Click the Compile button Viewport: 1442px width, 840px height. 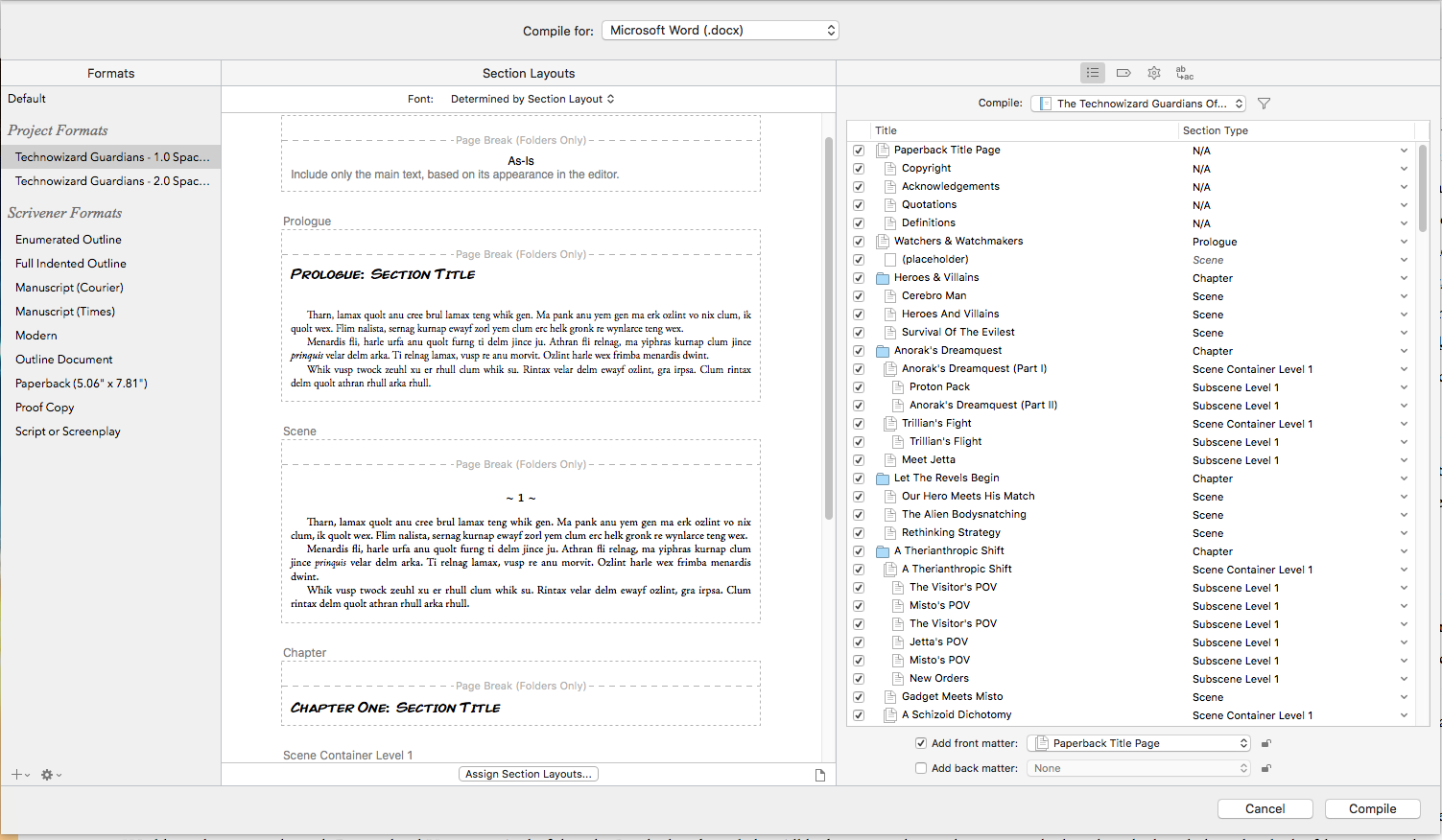click(1372, 808)
